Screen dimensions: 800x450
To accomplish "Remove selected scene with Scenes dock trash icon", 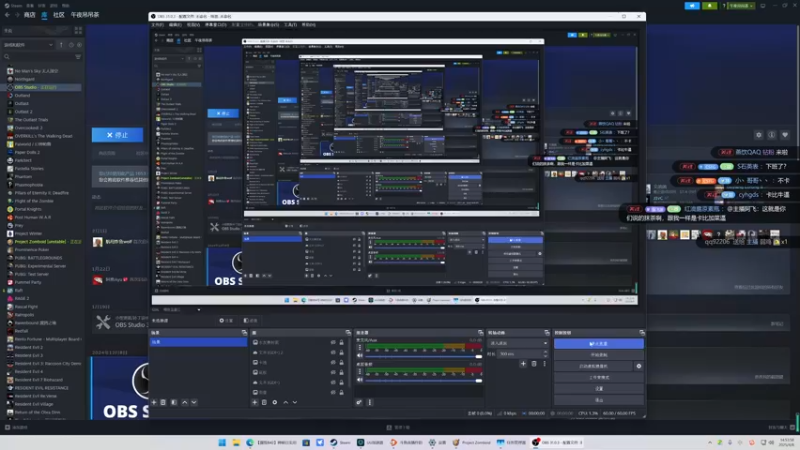I will coord(163,403).
